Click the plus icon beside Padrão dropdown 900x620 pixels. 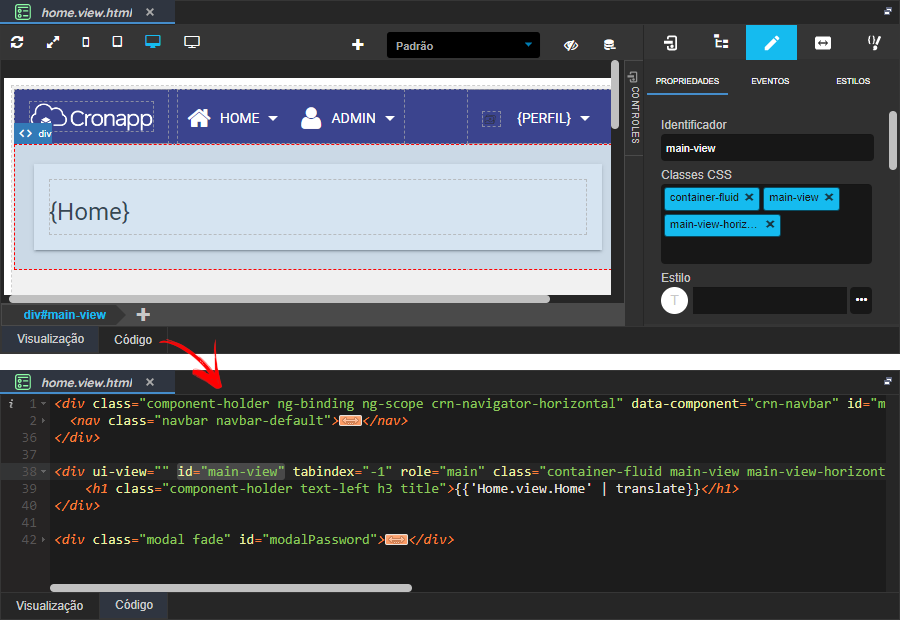point(358,45)
